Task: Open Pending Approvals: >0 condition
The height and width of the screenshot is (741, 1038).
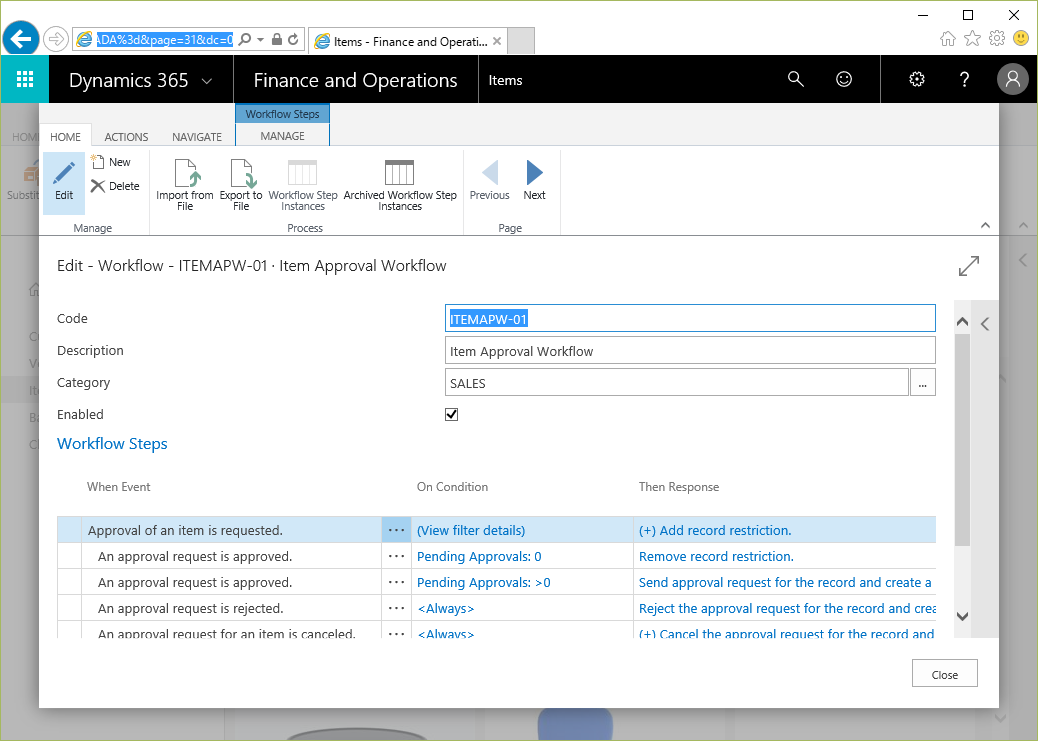Action: click(x=484, y=582)
